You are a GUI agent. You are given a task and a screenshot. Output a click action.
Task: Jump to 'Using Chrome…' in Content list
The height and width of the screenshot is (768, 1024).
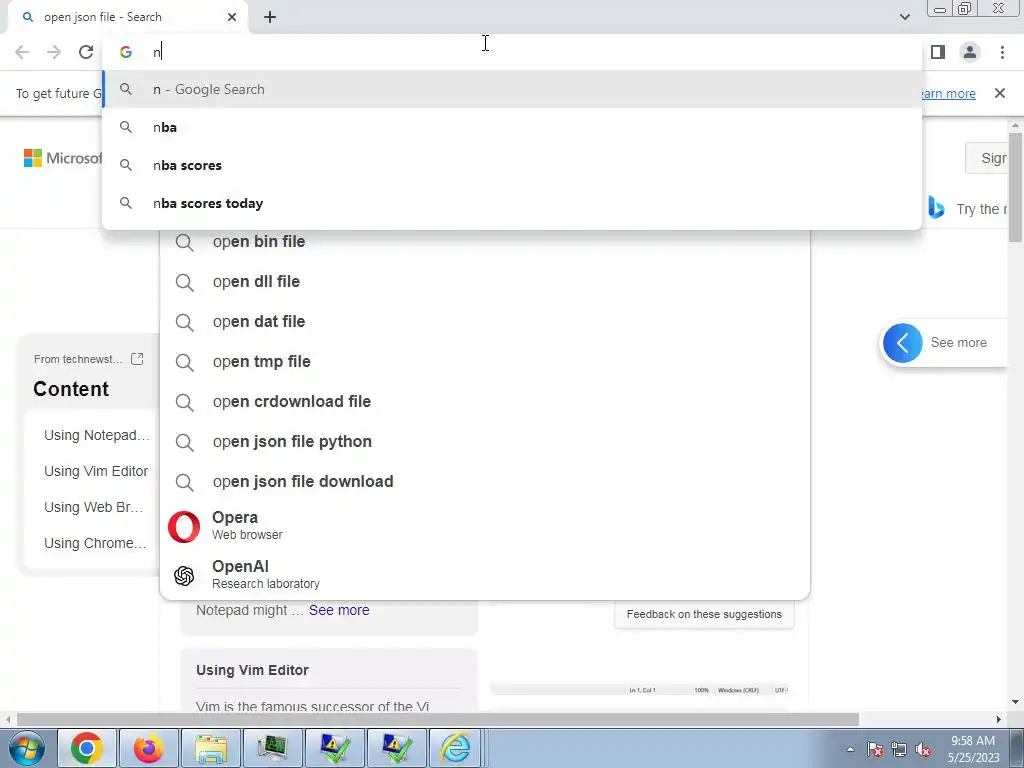(95, 543)
